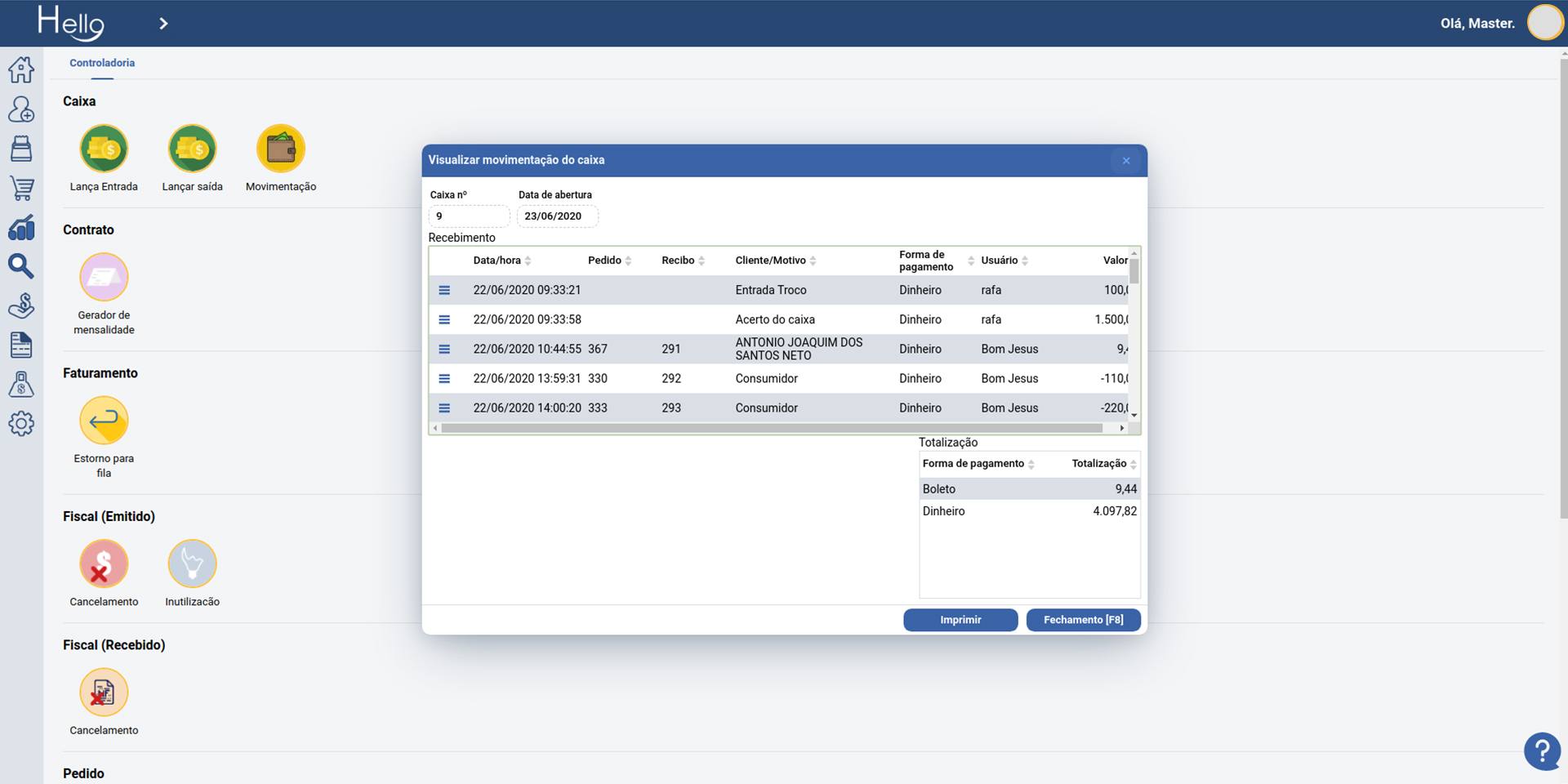This screenshot has height=784, width=1568.
Task: Open Inutilização under Fiscal (Emitido)
Action: coord(192,563)
